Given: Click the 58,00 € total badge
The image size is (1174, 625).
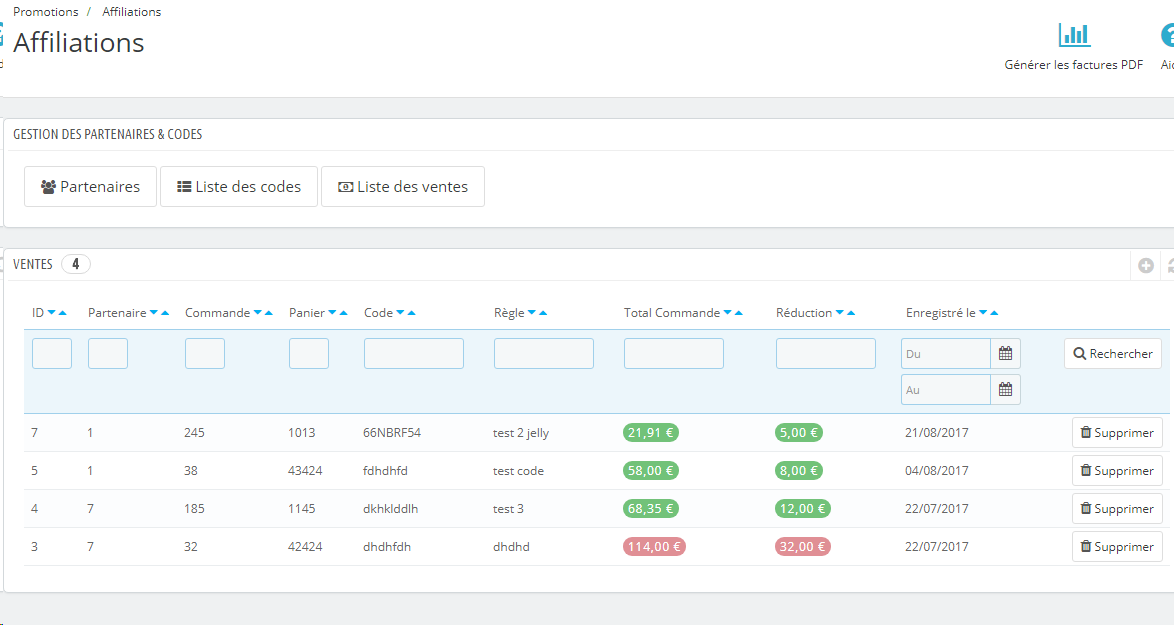Looking at the screenshot, I should pos(651,471).
